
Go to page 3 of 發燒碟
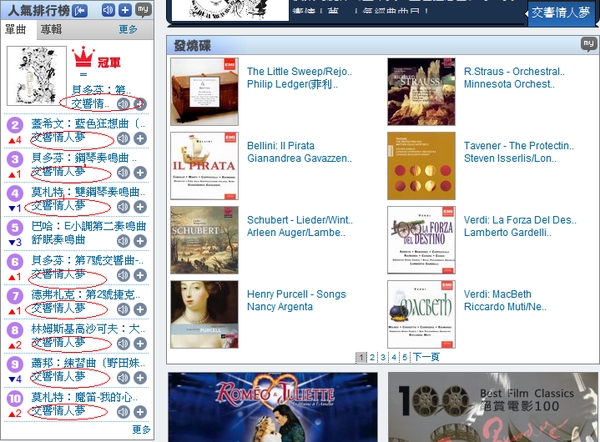click(383, 357)
